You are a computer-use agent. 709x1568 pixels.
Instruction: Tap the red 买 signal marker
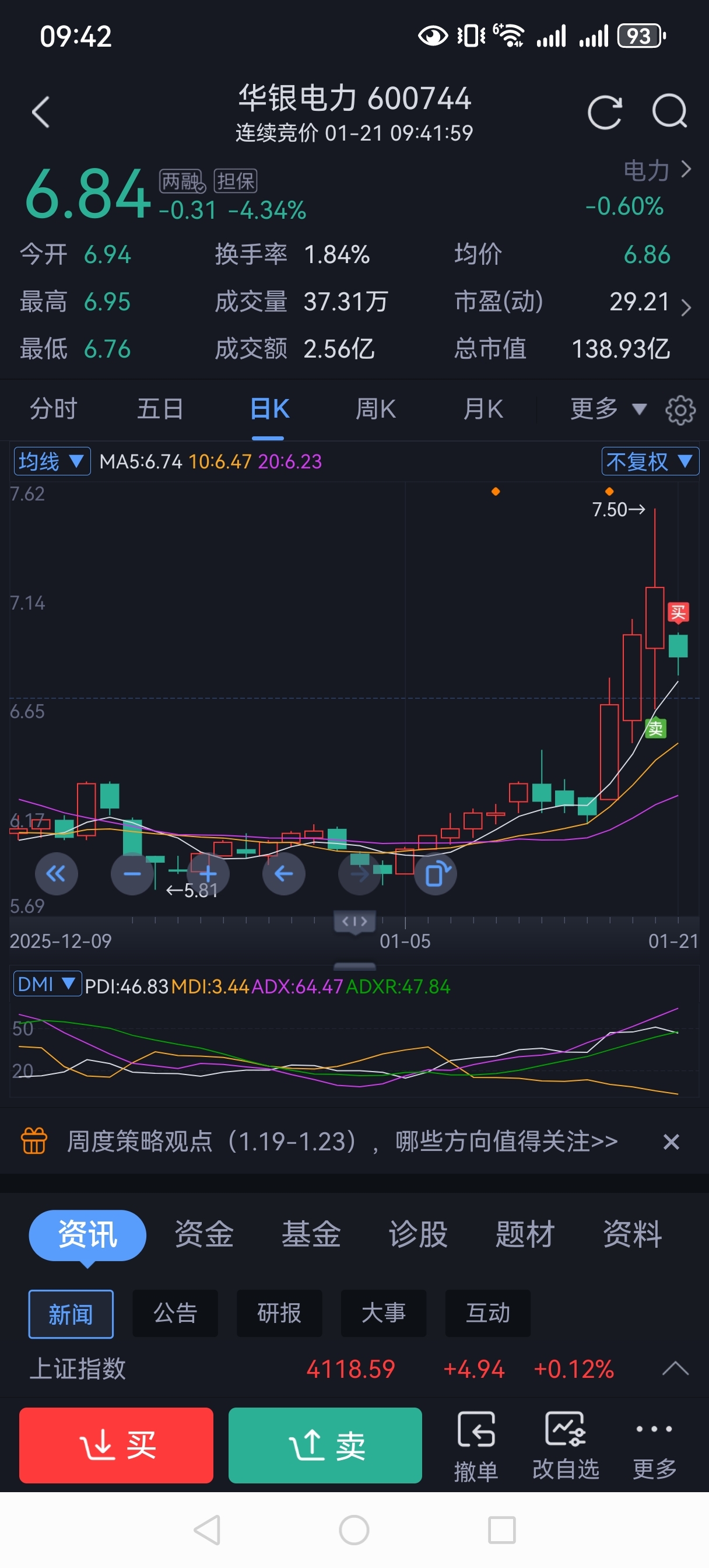[x=678, y=612]
